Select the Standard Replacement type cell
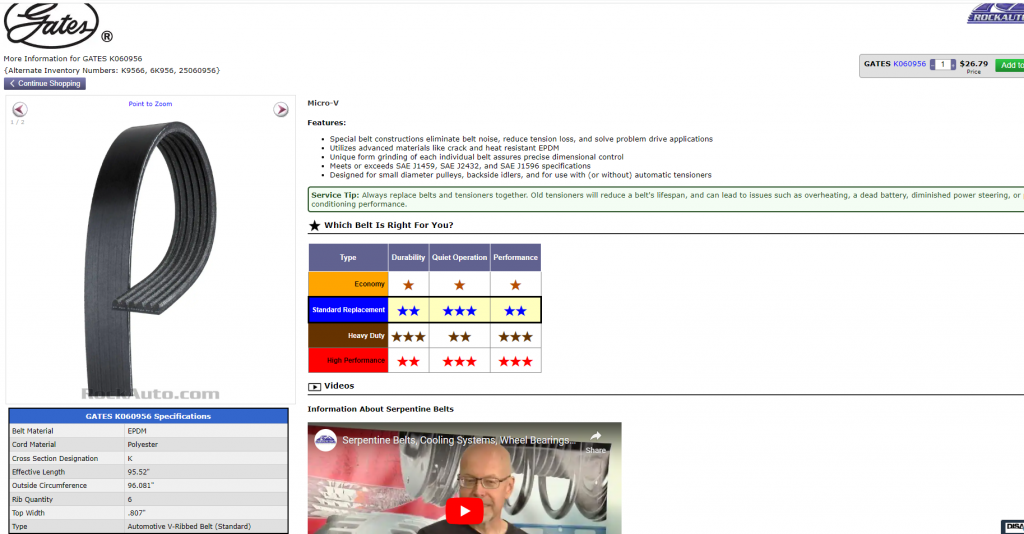Image resolution: width=1024 pixels, height=534 pixels. point(348,310)
